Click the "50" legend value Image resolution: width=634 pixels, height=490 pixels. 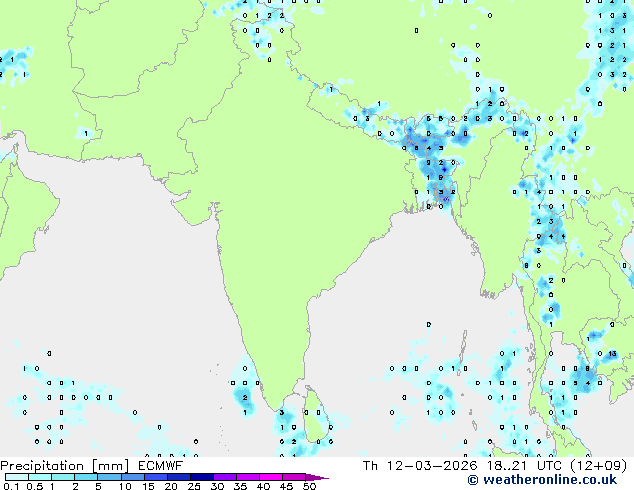pyautogui.click(x=309, y=486)
